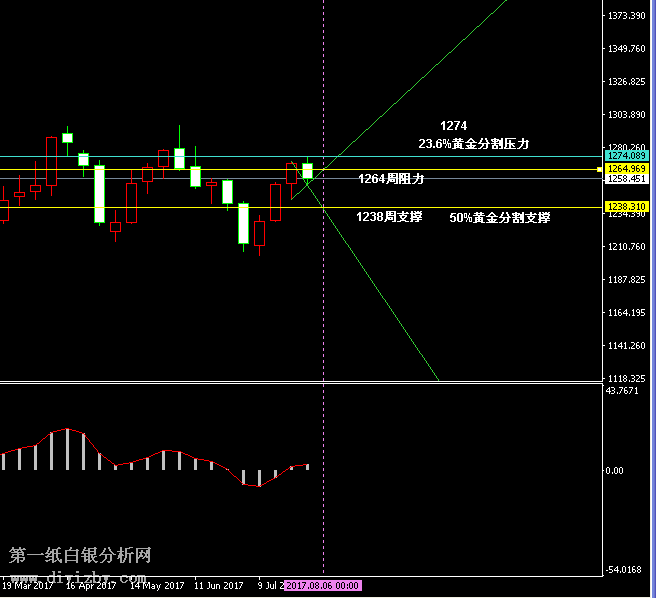Click the 0.00 indicator zero level label
The width and height of the screenshot is (656, 598).
(x=615, y=470)
